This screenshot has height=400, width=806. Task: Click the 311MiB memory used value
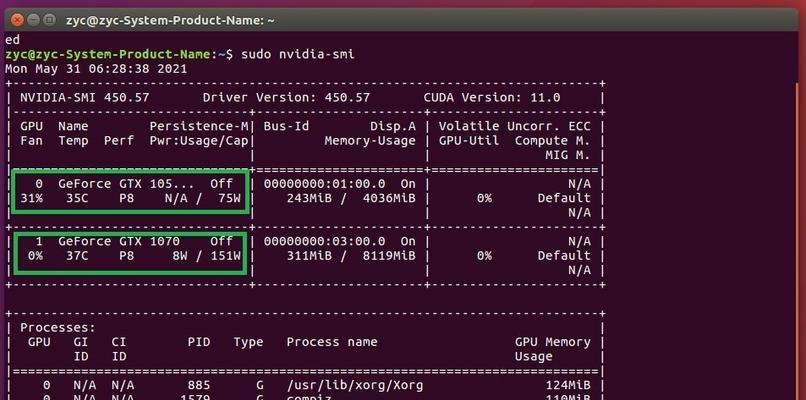click(309, 256)
